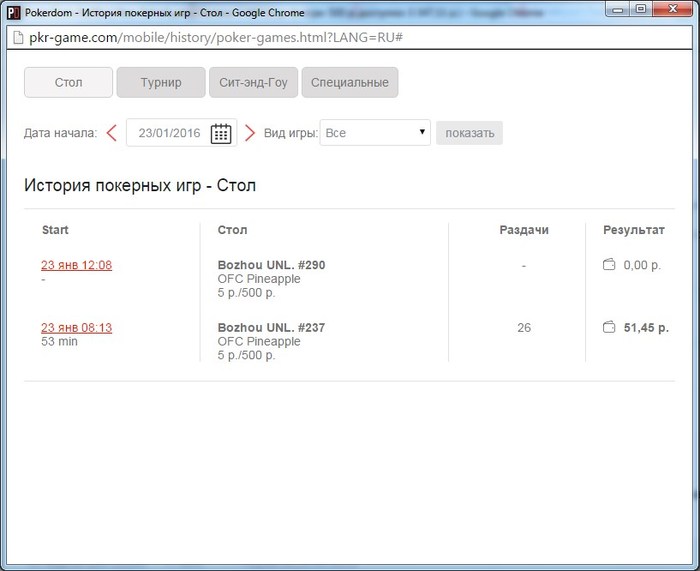Screen dimensions: 700x571
Task: Open the session link 23 янв 08:13
Action: pyautogui.click(x=76, y=328)
